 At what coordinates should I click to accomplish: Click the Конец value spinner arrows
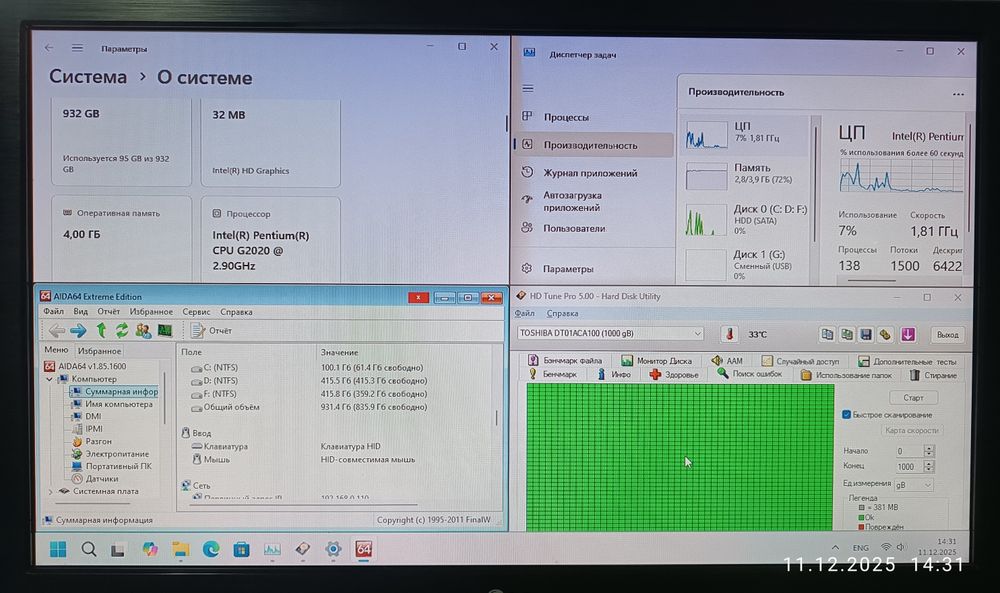(x=929, y=466)
